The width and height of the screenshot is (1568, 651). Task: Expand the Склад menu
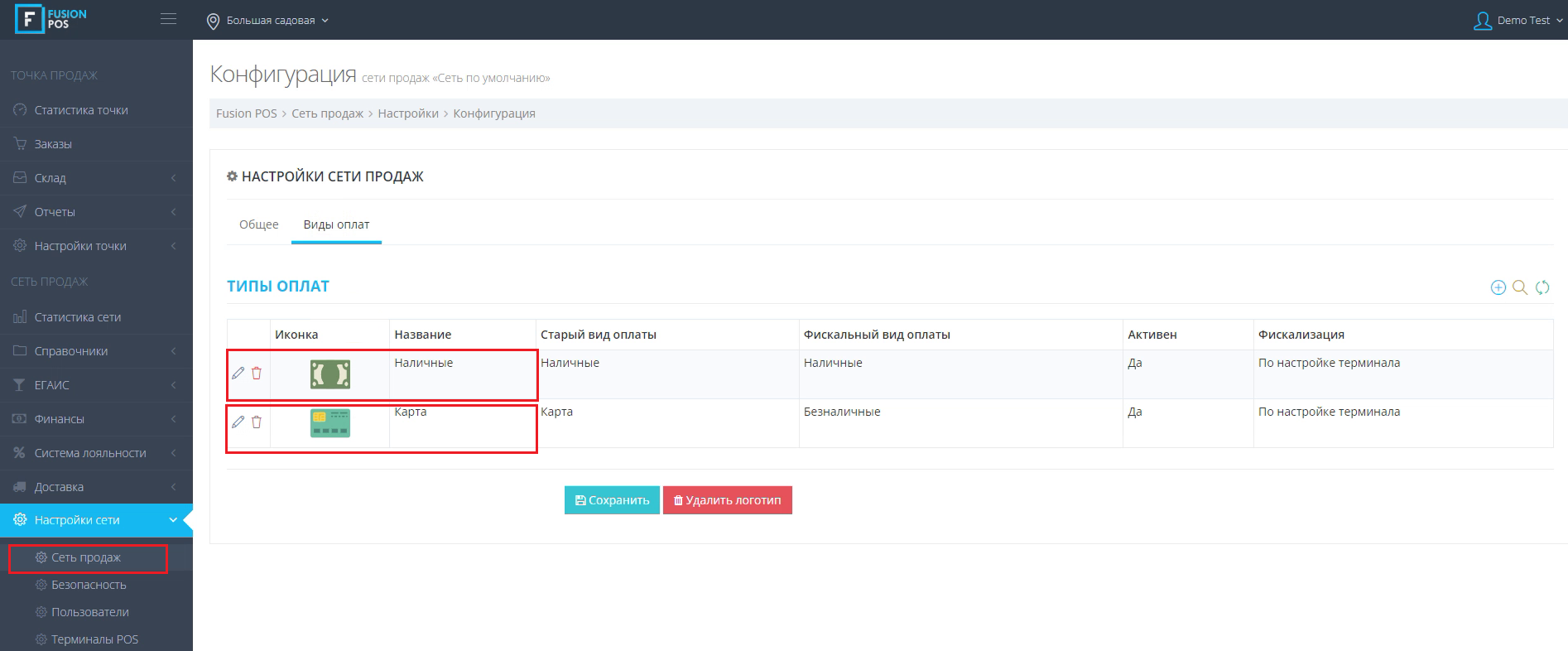(x=96, y=178)
